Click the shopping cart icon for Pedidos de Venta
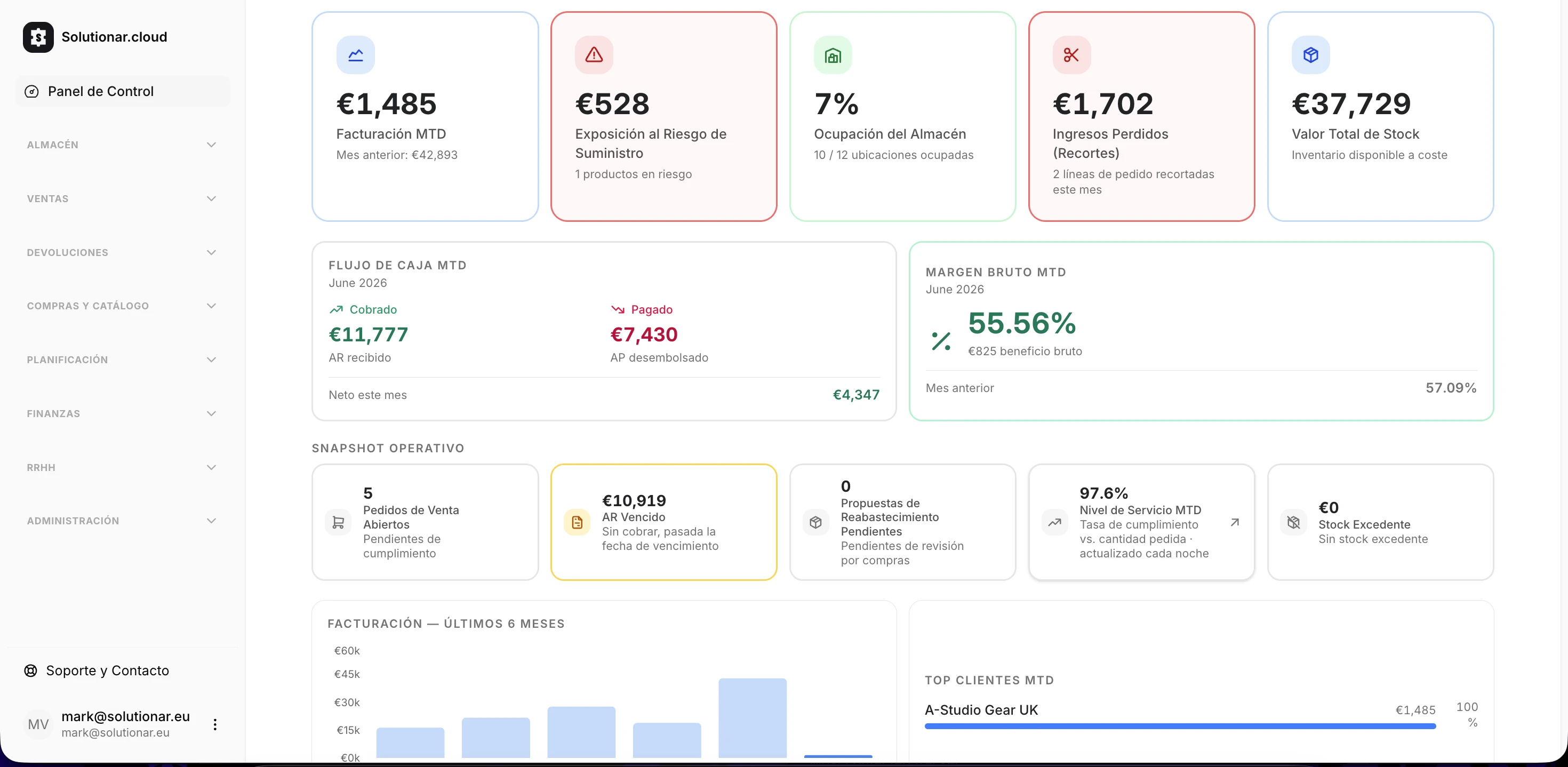Image resolution: width=1568 pixels, height=767 pixels. [x=339, y=522]
